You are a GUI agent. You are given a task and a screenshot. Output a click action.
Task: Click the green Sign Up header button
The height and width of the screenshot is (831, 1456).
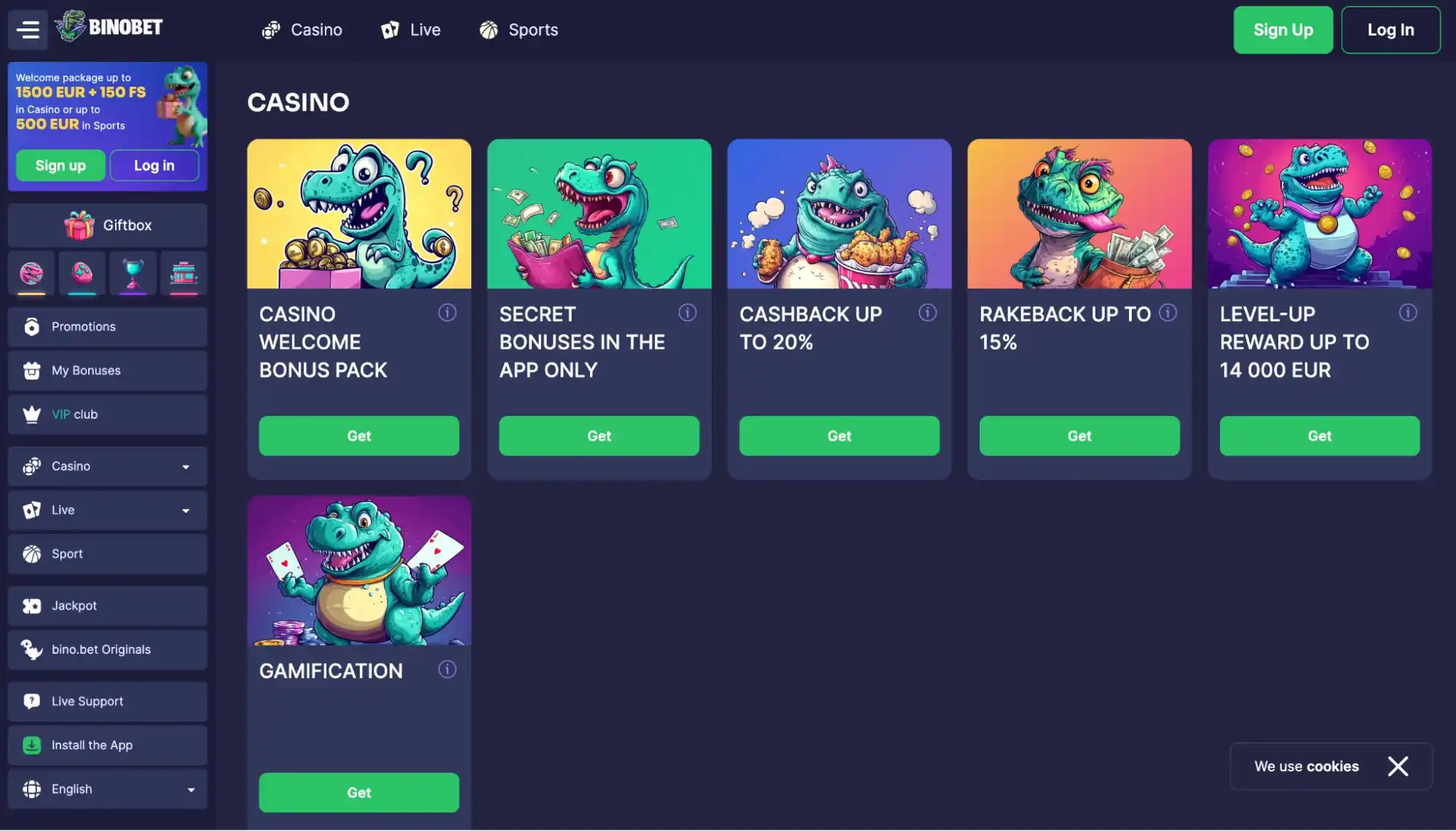pyautogui.click(x=1283, y=30)
